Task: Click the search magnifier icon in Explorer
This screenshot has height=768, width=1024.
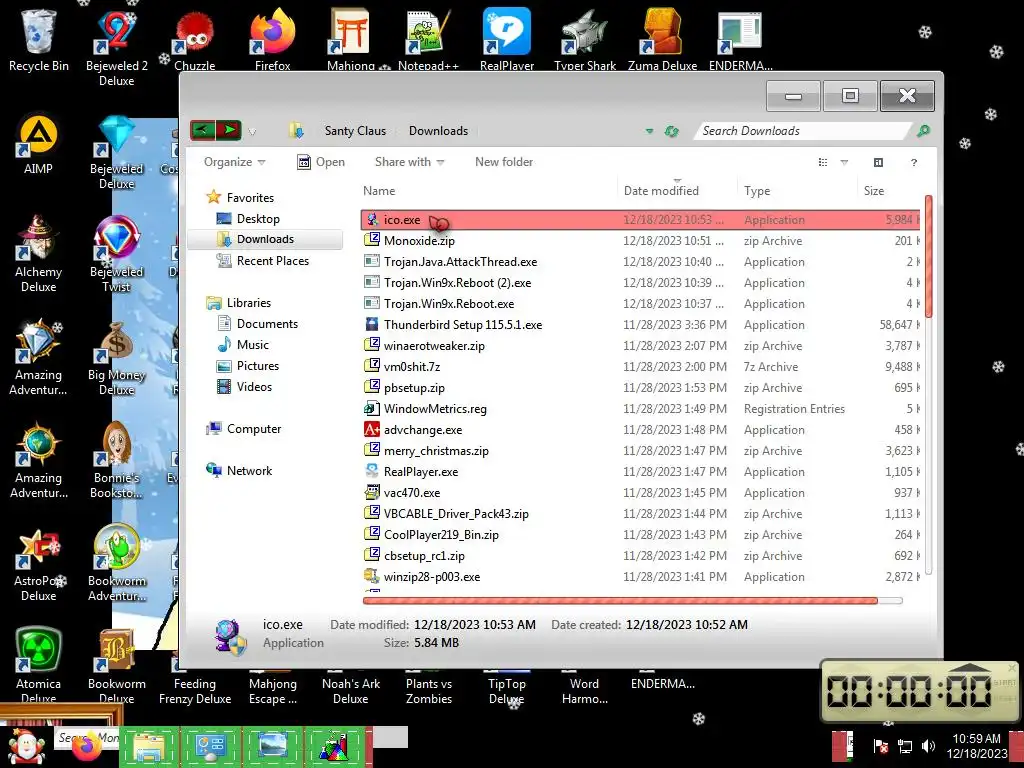Action: coord(923,131)
